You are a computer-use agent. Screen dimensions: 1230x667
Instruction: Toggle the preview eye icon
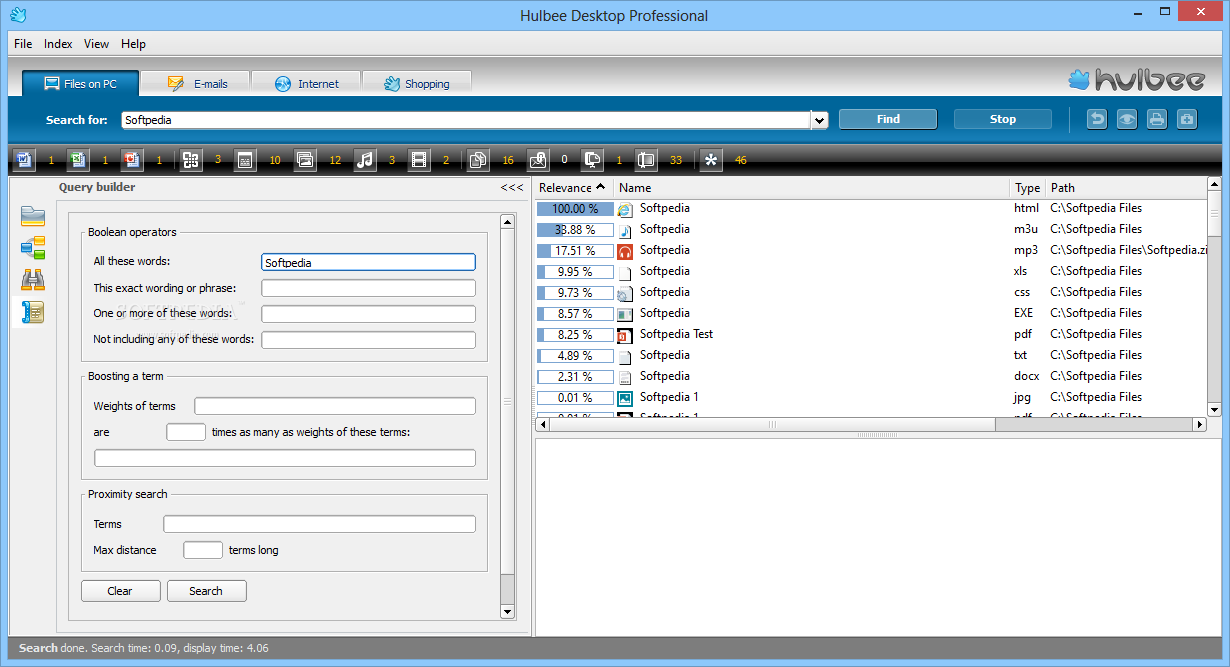1127,119
